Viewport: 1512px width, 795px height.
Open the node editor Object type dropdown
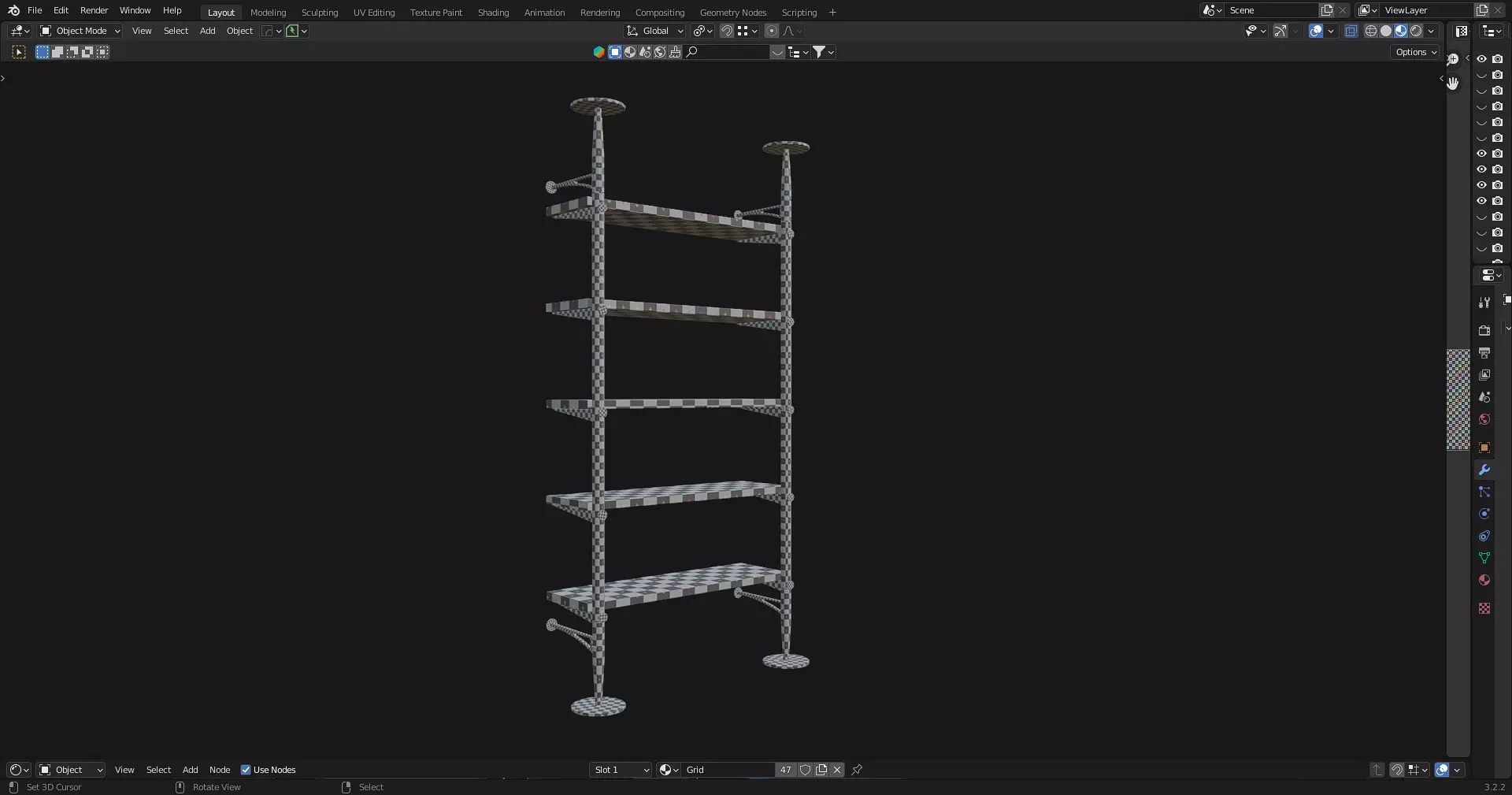click(x=71, y=770)
